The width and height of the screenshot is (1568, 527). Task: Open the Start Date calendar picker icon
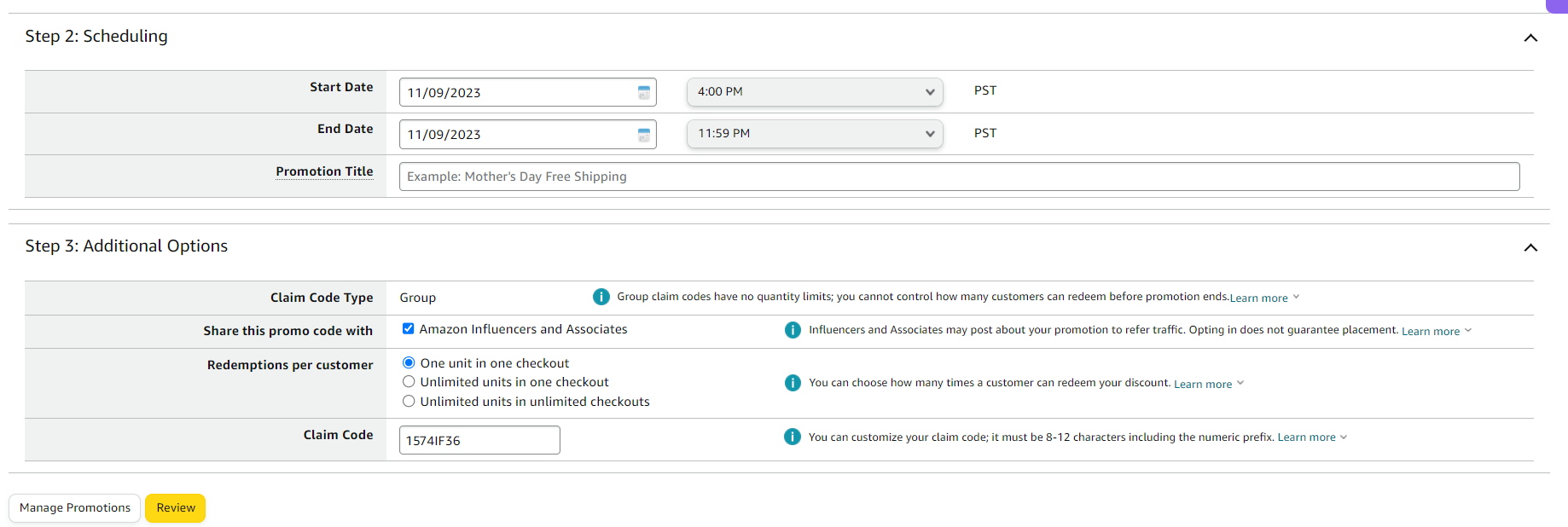[644, 92]
